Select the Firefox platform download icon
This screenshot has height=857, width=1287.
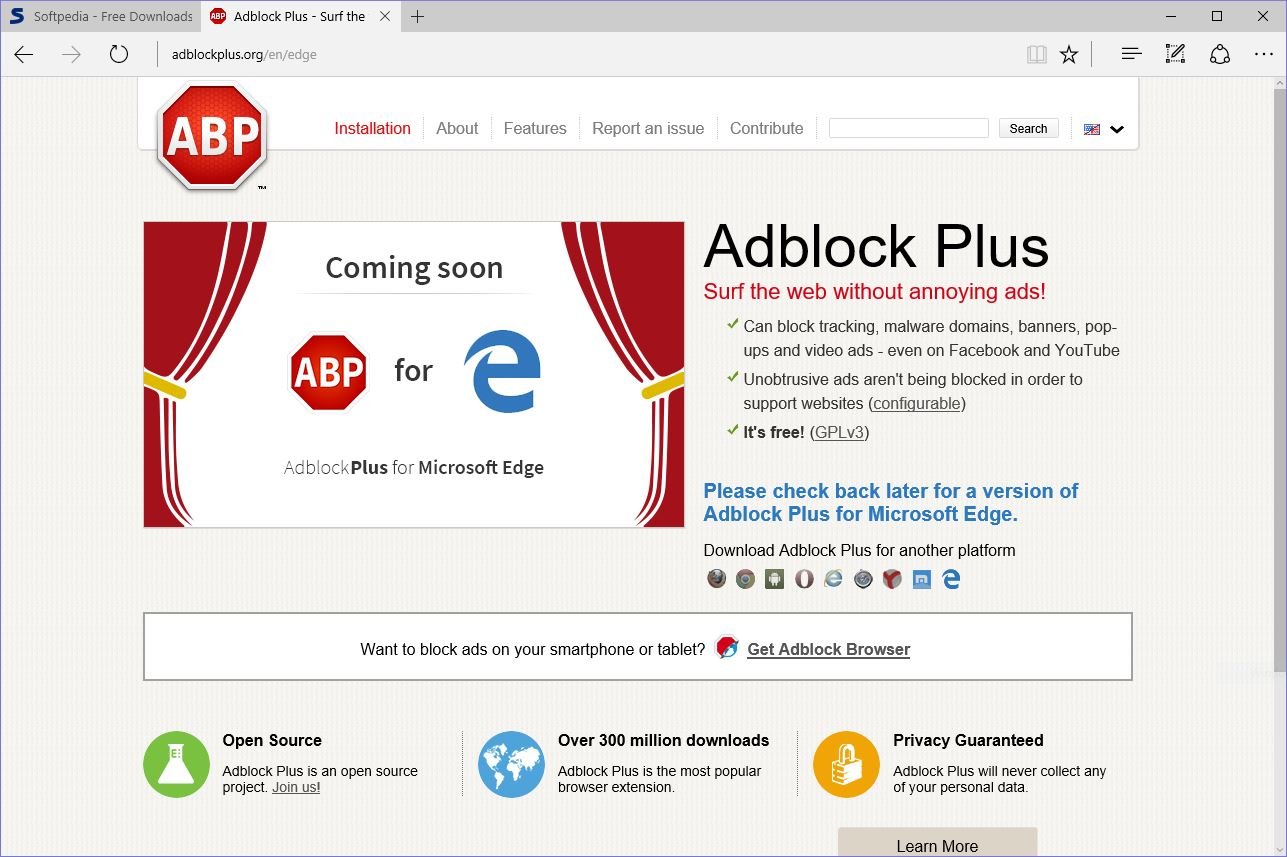717,578
